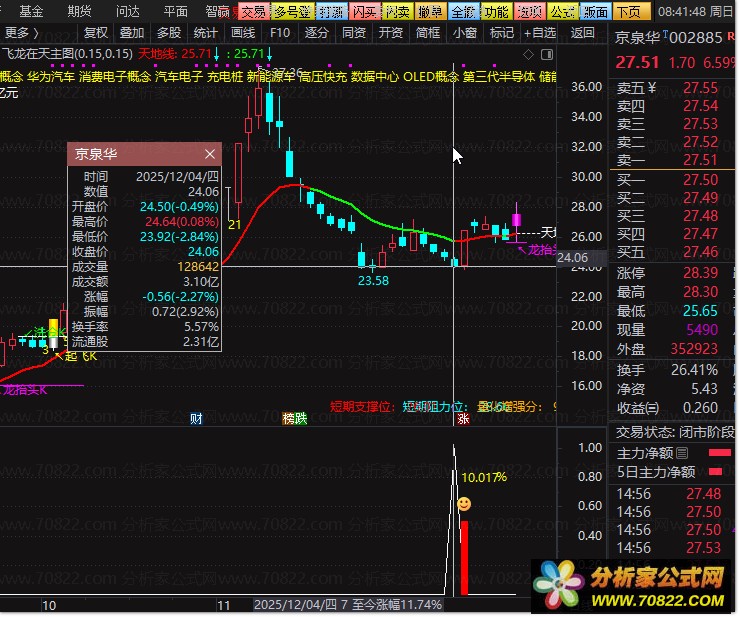Viewport: 741px width, 617px height.
Task: Click the 买一 price 27.50
Action: (700, 180)
